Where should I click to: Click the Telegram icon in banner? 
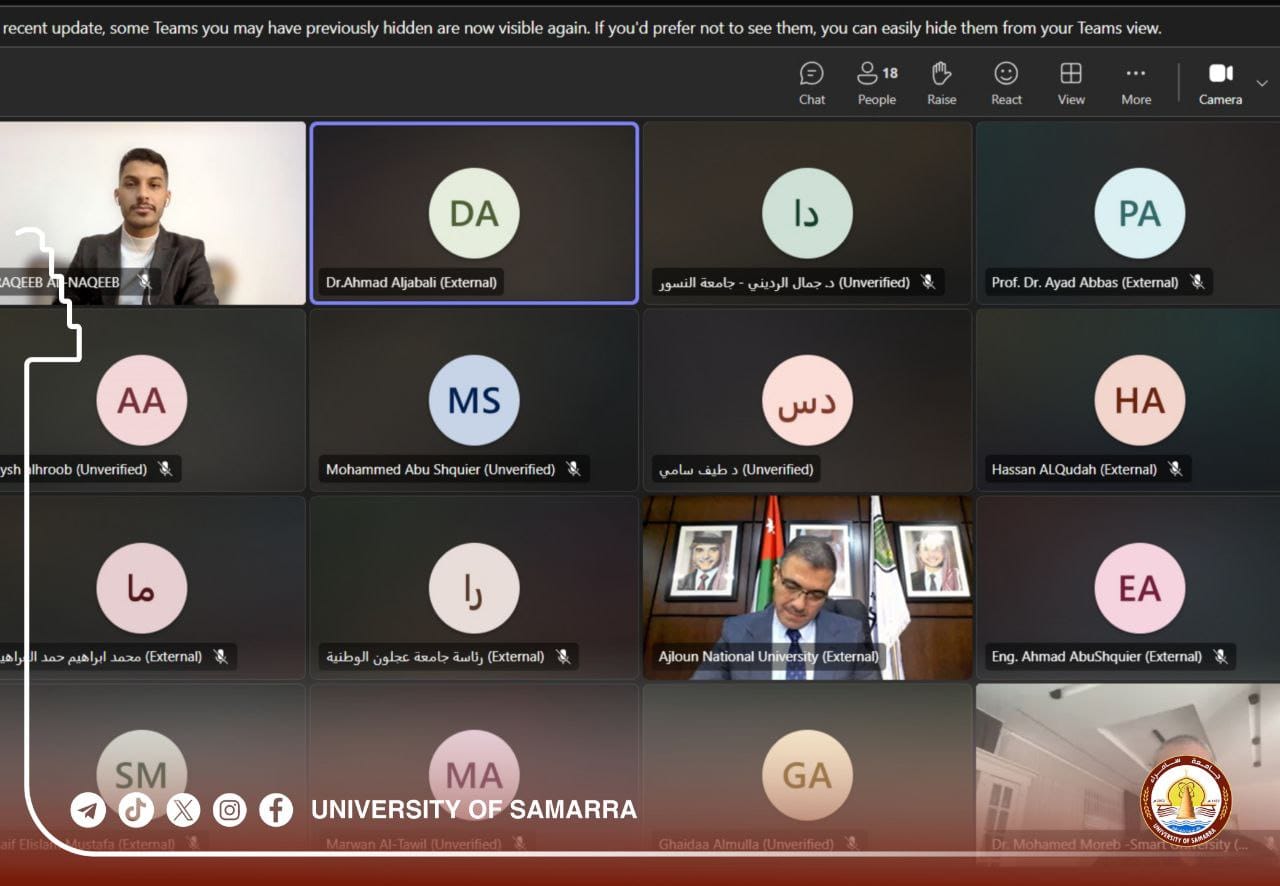coord(88,809)
